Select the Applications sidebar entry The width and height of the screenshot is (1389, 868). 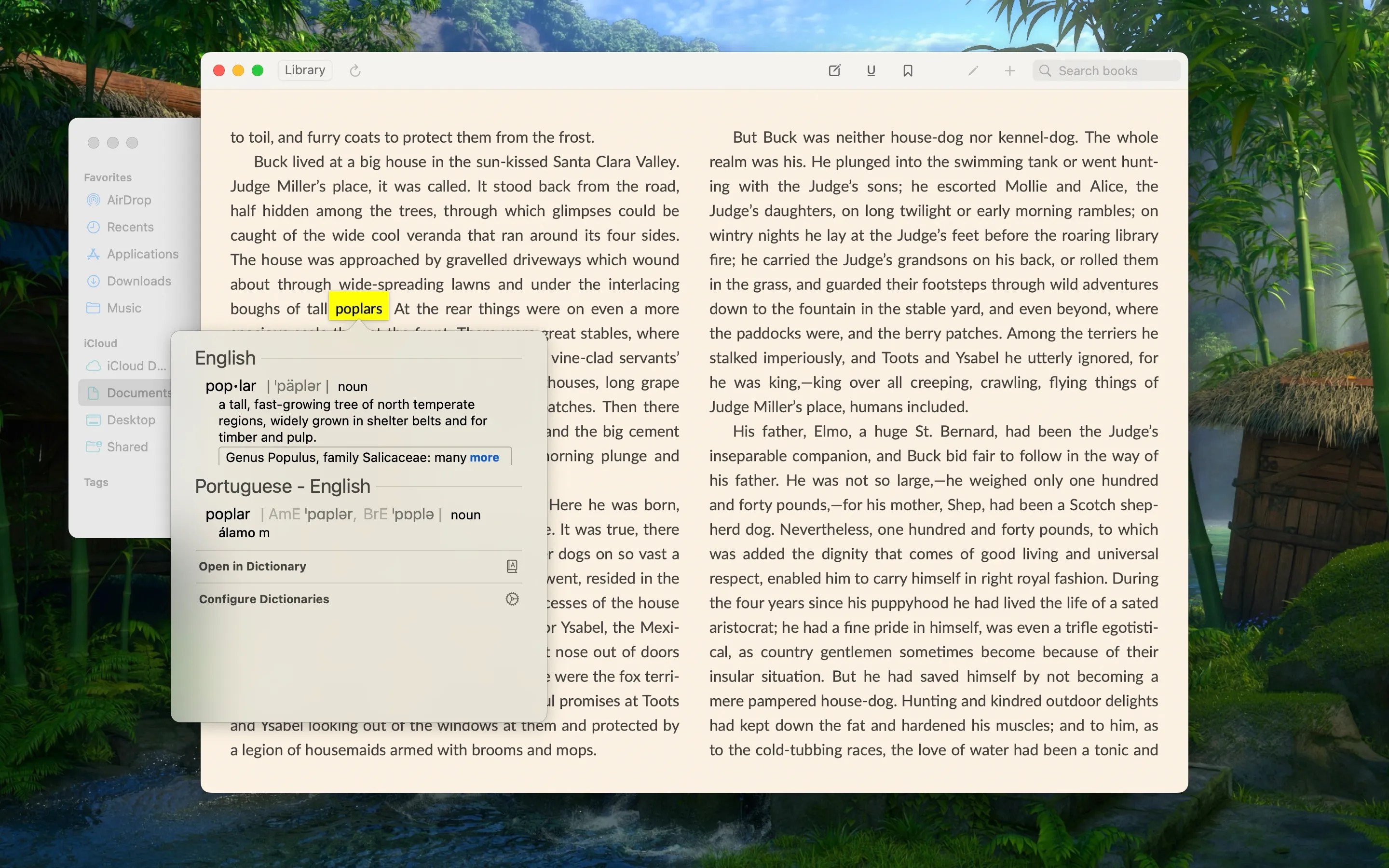[x=142, y=254]
